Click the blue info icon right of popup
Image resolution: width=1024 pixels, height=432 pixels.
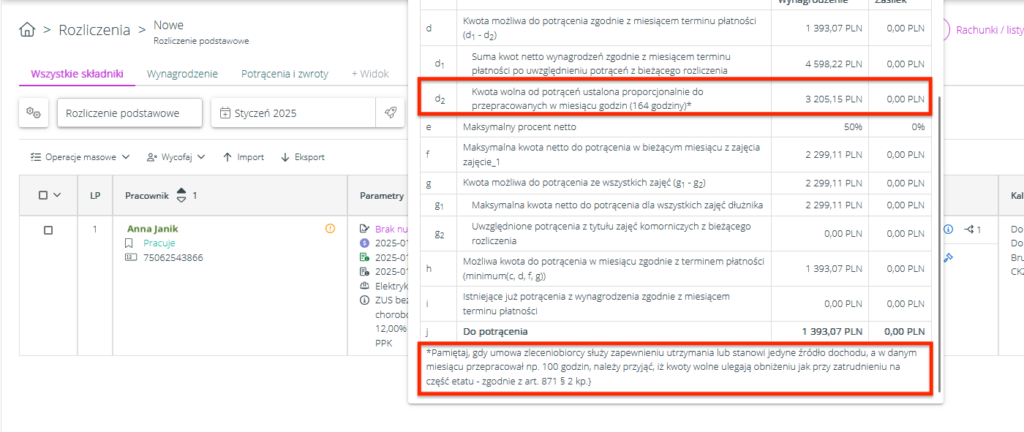[948, 230]
